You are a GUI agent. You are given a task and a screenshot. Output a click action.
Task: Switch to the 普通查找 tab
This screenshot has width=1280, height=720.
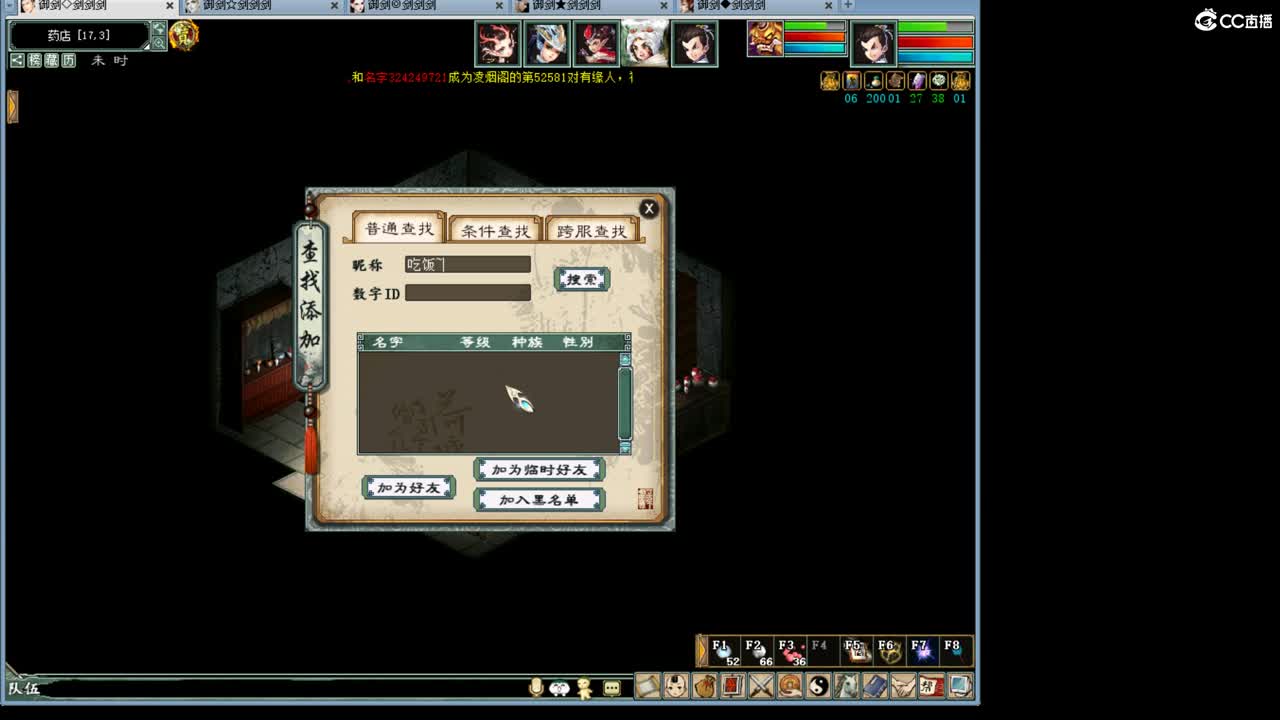(x=397, y=229)
